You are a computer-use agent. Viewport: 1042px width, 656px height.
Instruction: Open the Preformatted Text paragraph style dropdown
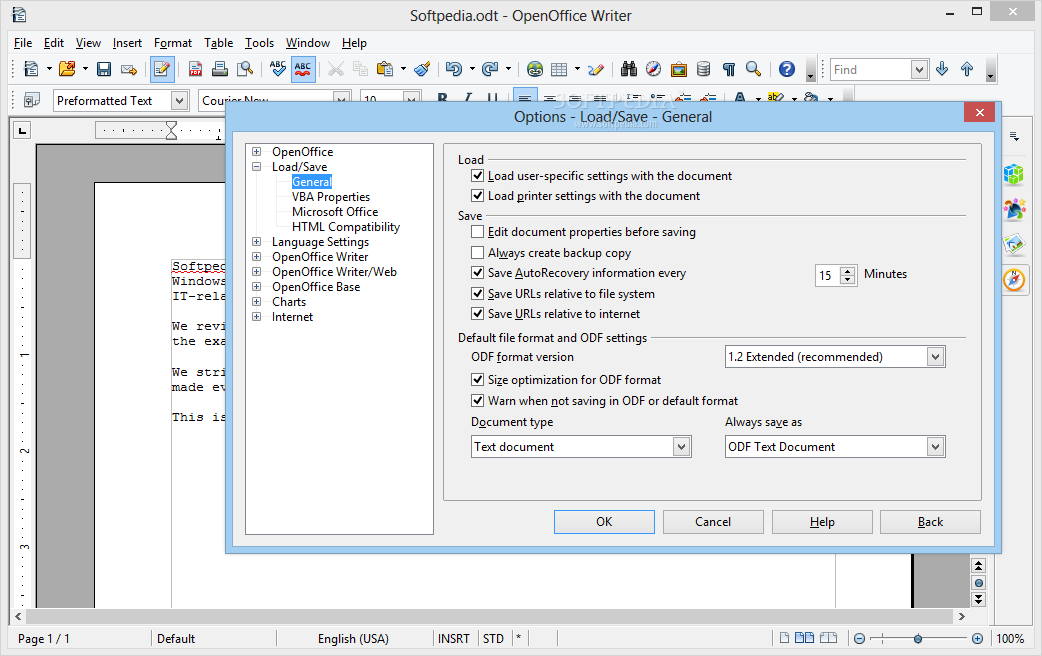pyautogui.click(x=179, y=101)
